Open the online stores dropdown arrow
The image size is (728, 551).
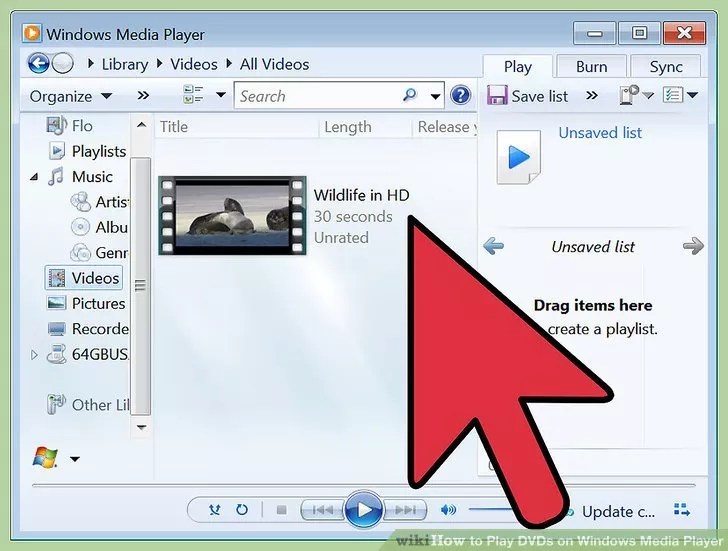tap(75, 460)
